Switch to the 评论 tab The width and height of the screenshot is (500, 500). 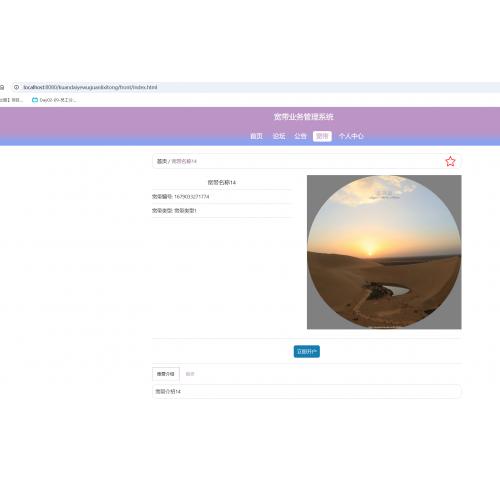[x=190, y=374]
